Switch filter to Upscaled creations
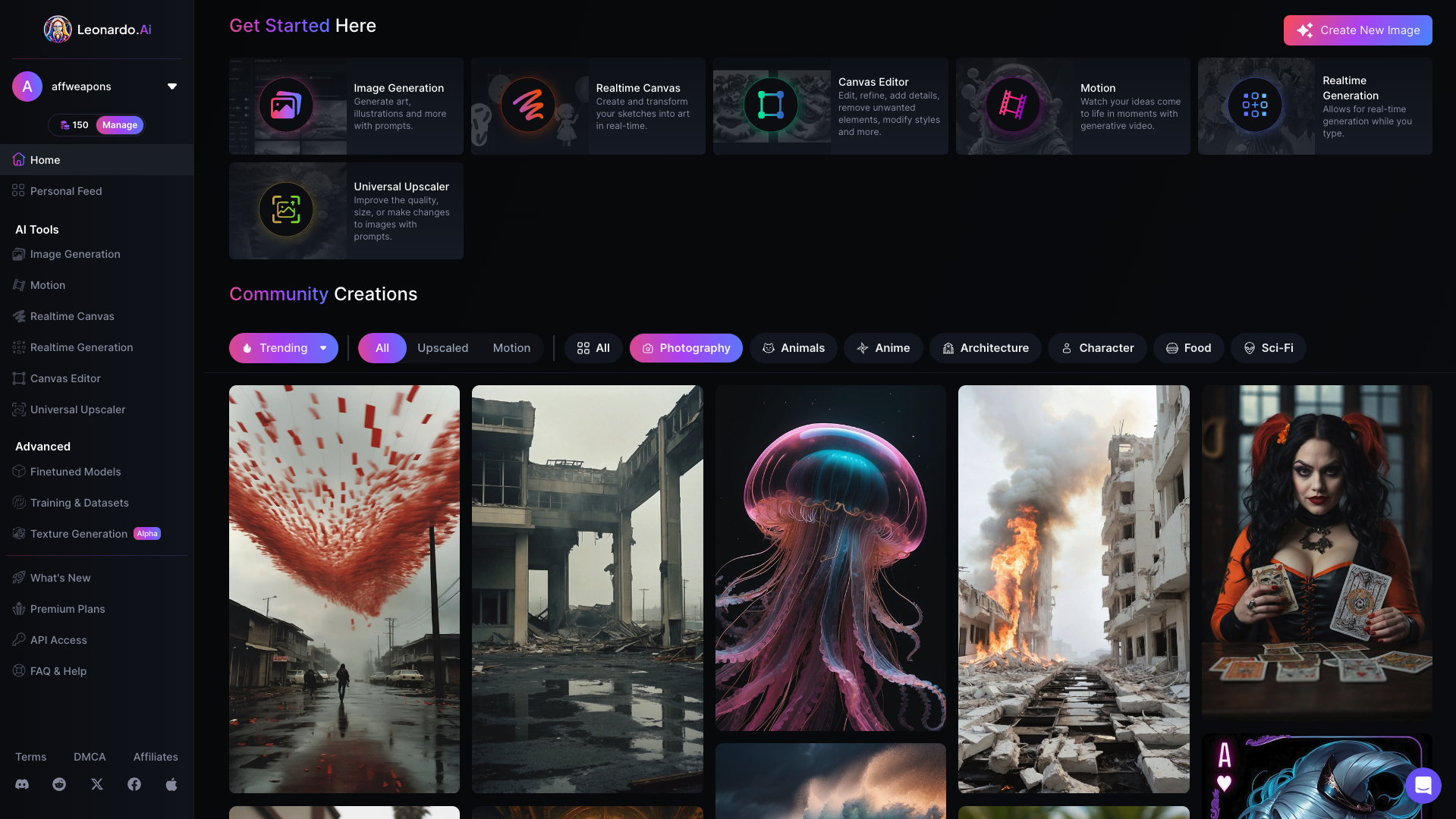 [442, 348]
